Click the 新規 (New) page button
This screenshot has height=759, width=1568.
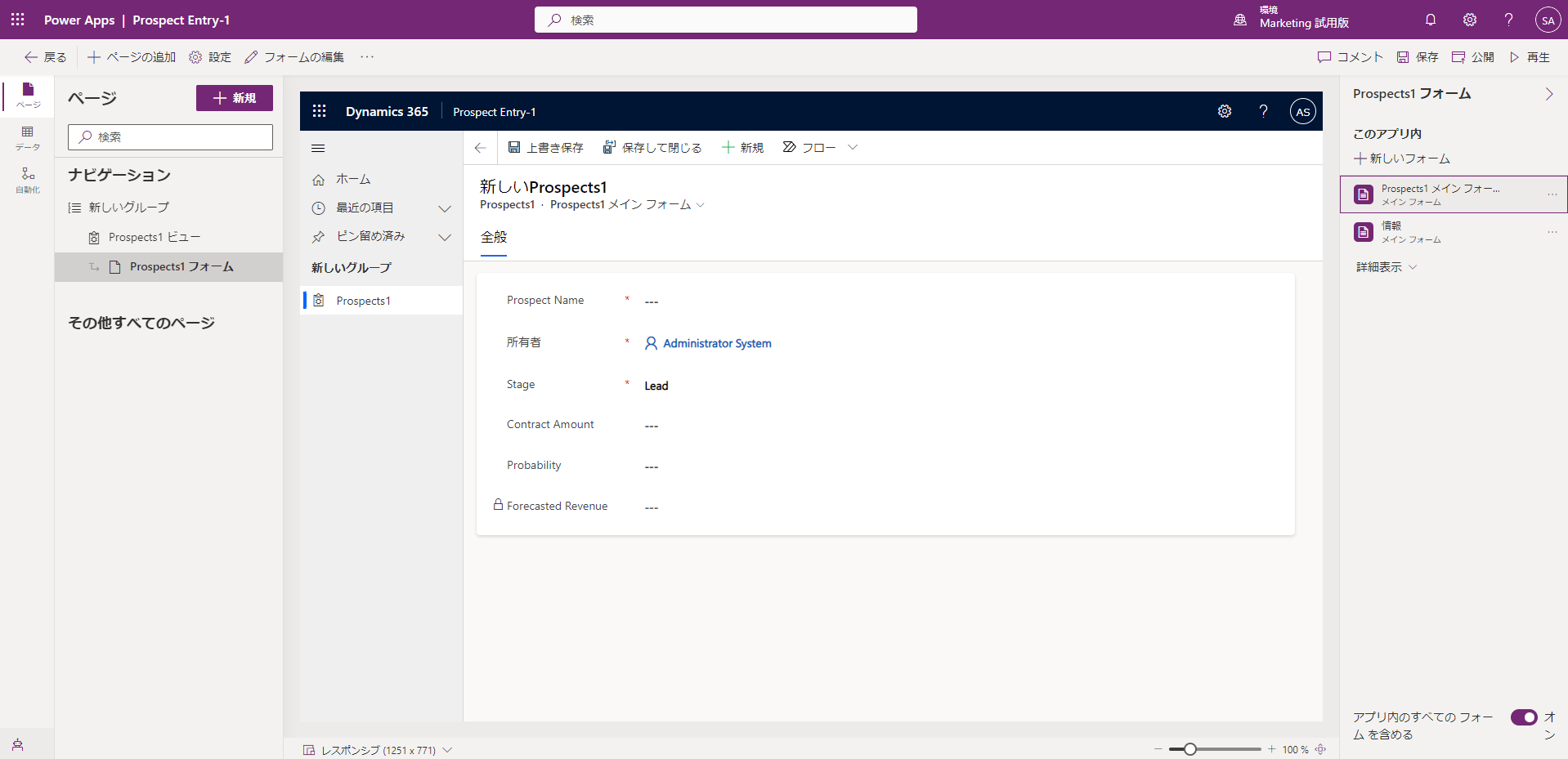pyautogui.click(x=235, y=98)
